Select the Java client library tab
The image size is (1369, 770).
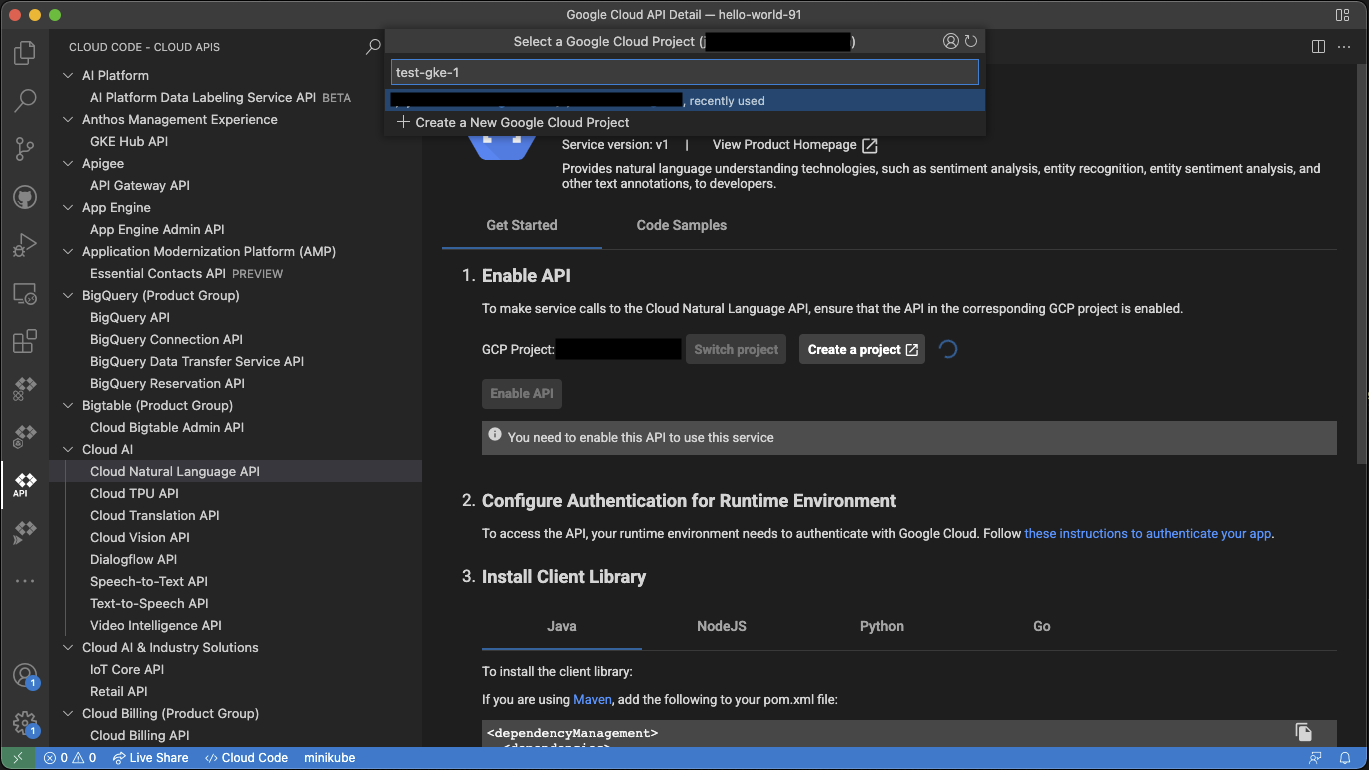coord(562,626)
